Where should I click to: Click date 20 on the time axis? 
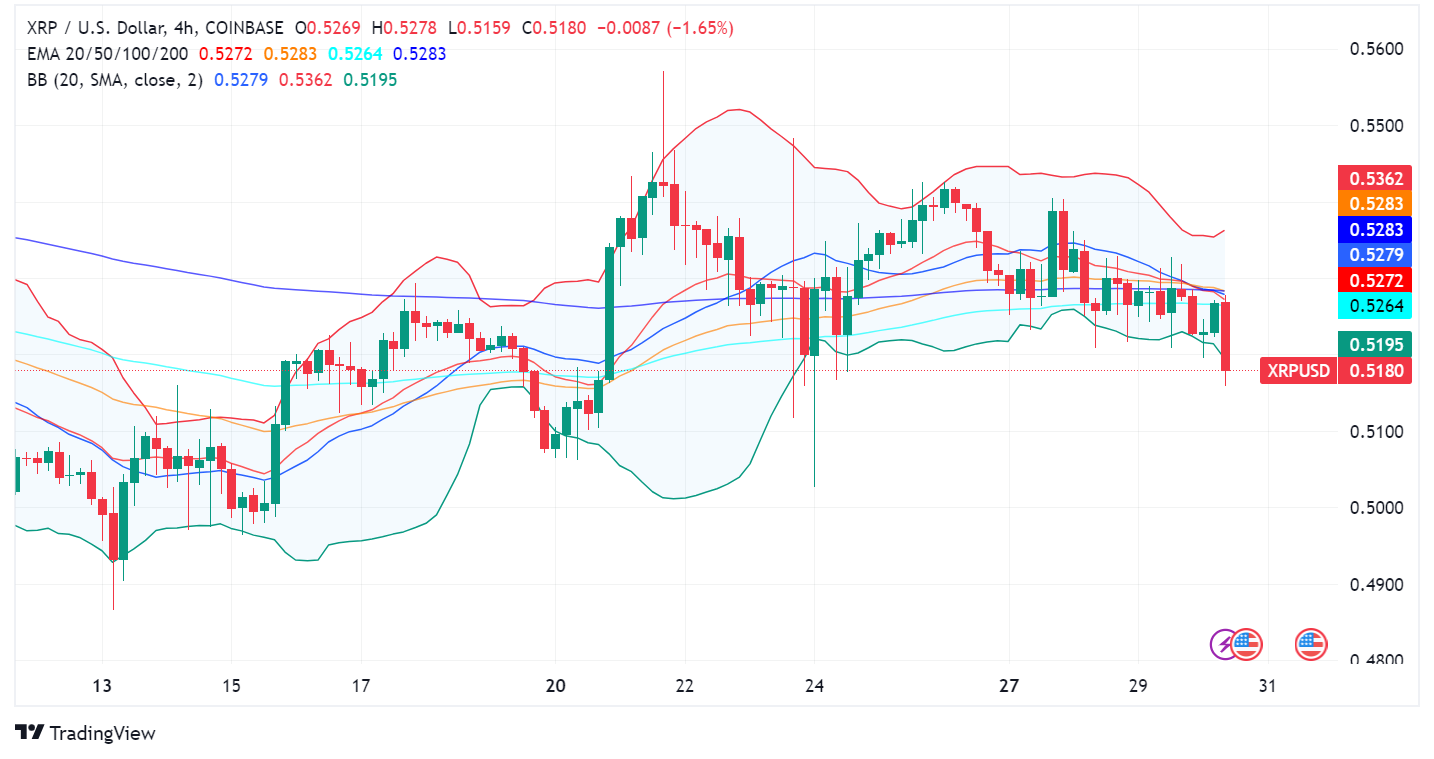[x=556, y=686]
